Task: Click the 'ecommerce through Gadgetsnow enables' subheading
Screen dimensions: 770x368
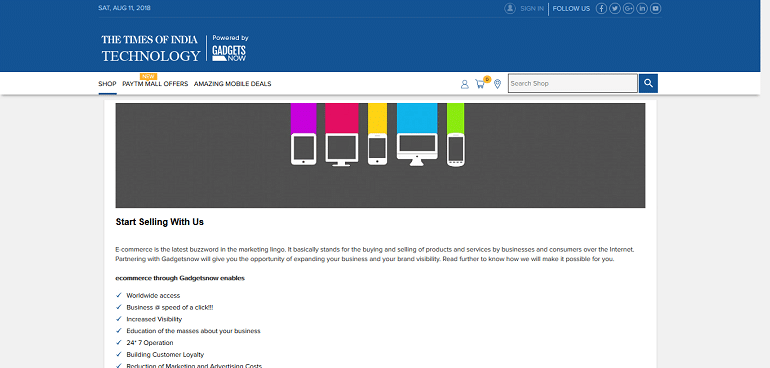Action: (x=180, y=278)
